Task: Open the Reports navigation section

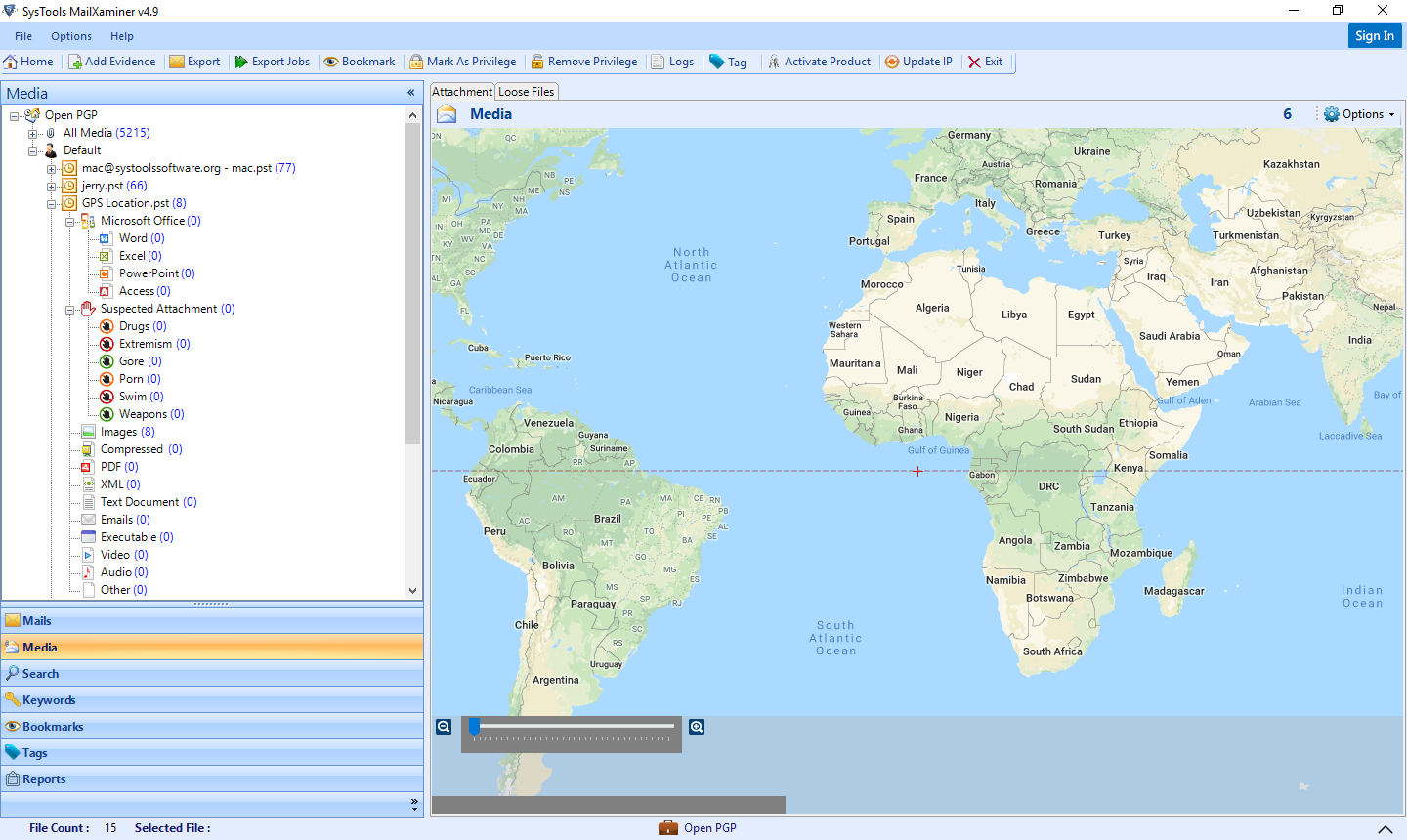Action: coord(212,778)
